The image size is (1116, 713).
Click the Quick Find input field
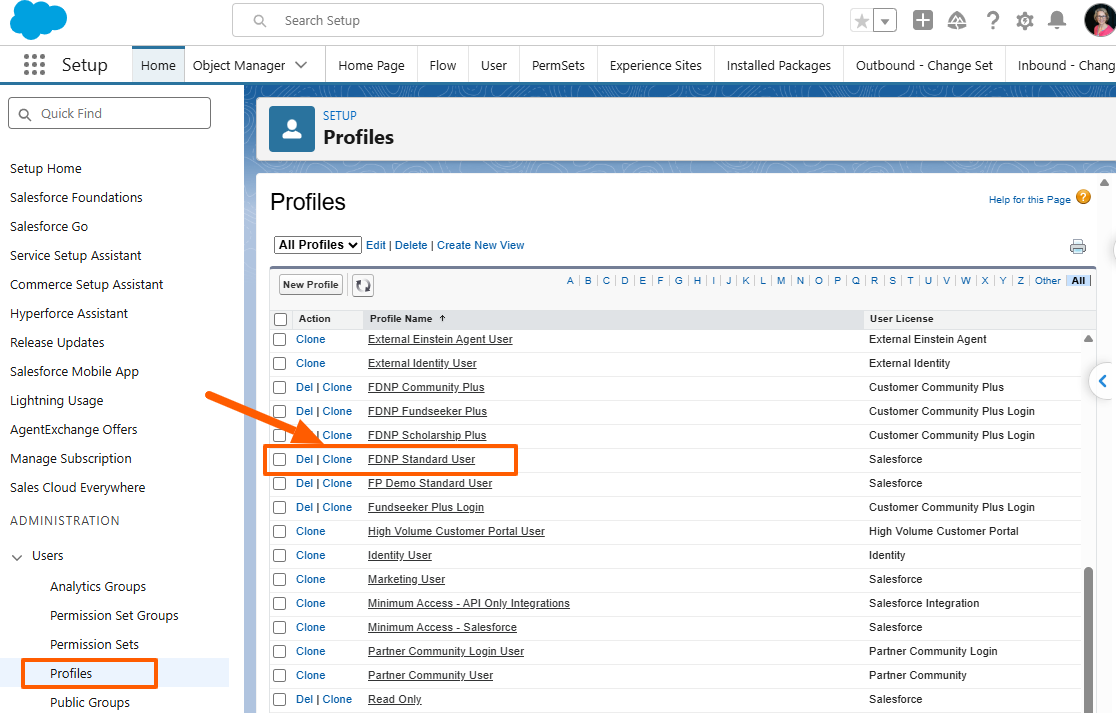coord(110,113)
